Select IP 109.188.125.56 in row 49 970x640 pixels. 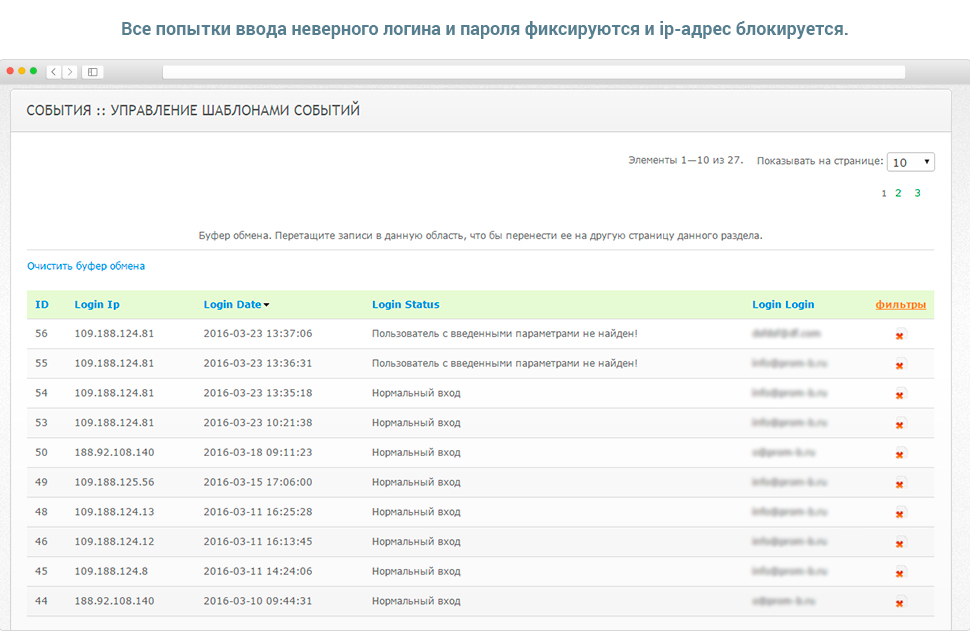114,482
